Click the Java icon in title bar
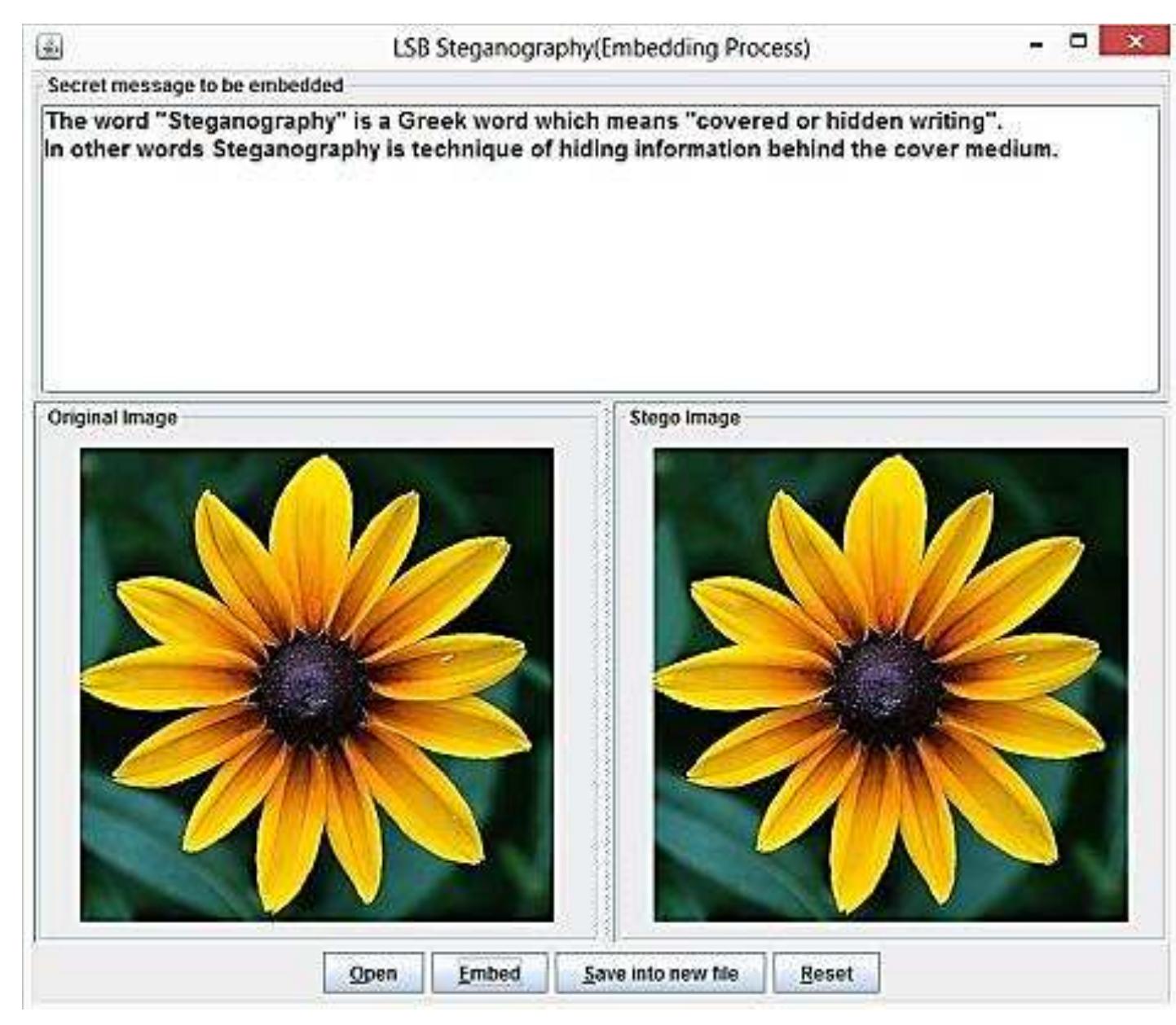The width and height of the screenshot is (1176, 1025). click(51, 47)
